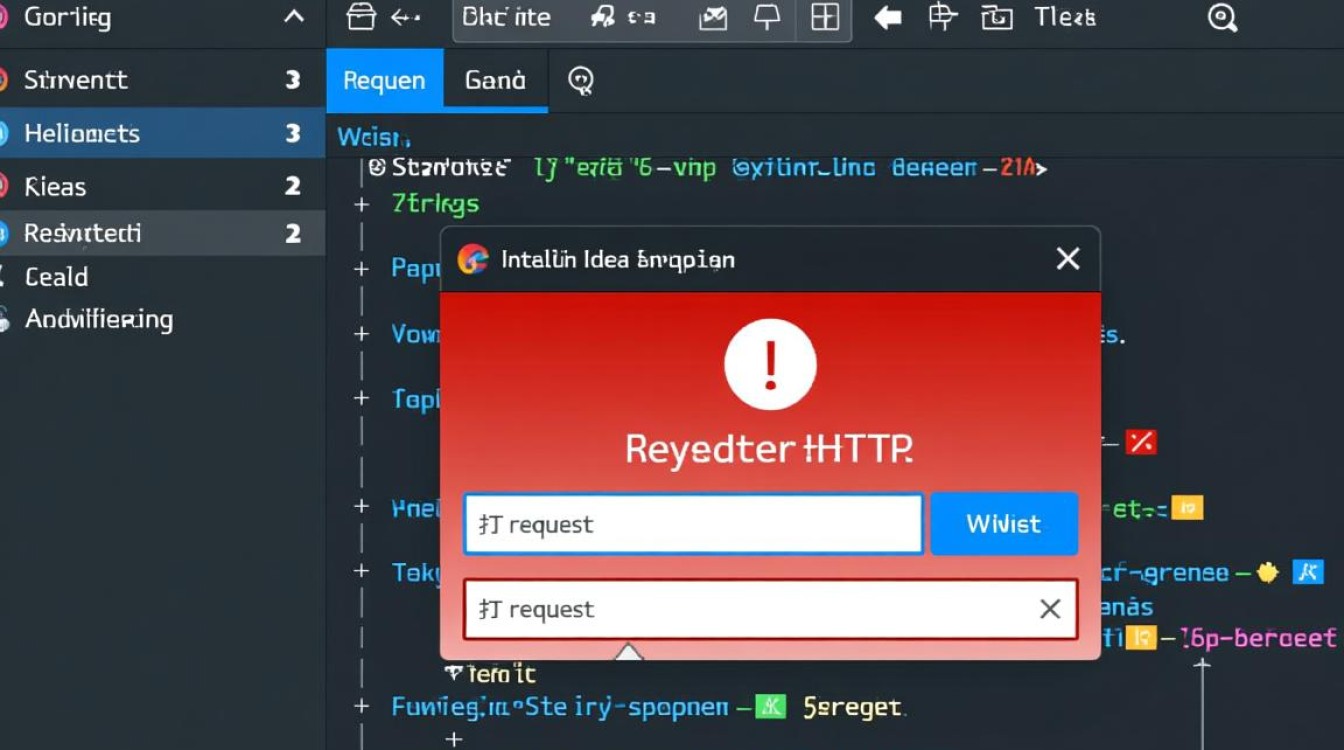1344x750 pixels.
Task: Click the red percent badge in editor
Action: 1140,441
